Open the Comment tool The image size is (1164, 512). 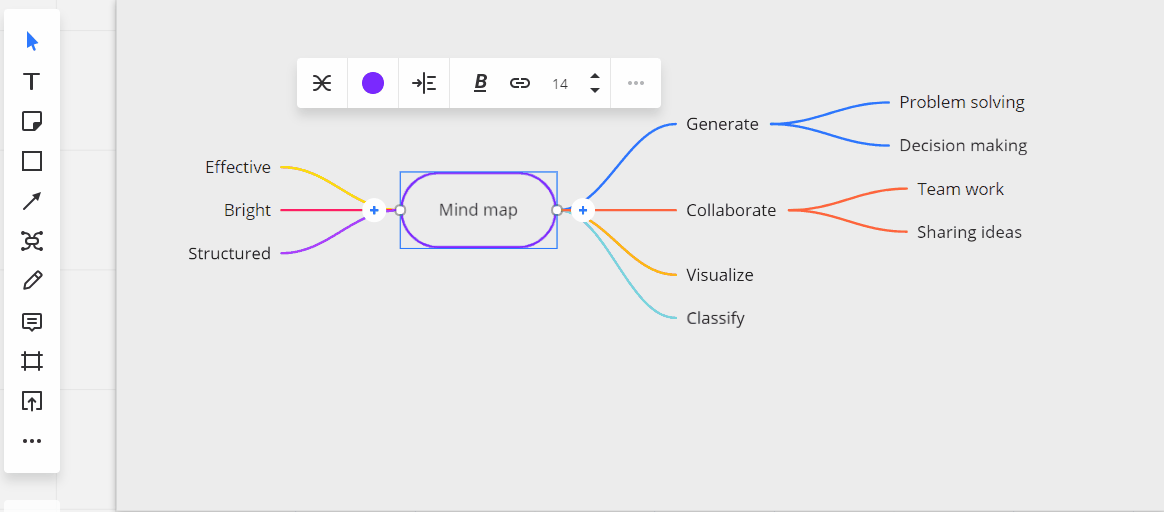click(32, 321)
